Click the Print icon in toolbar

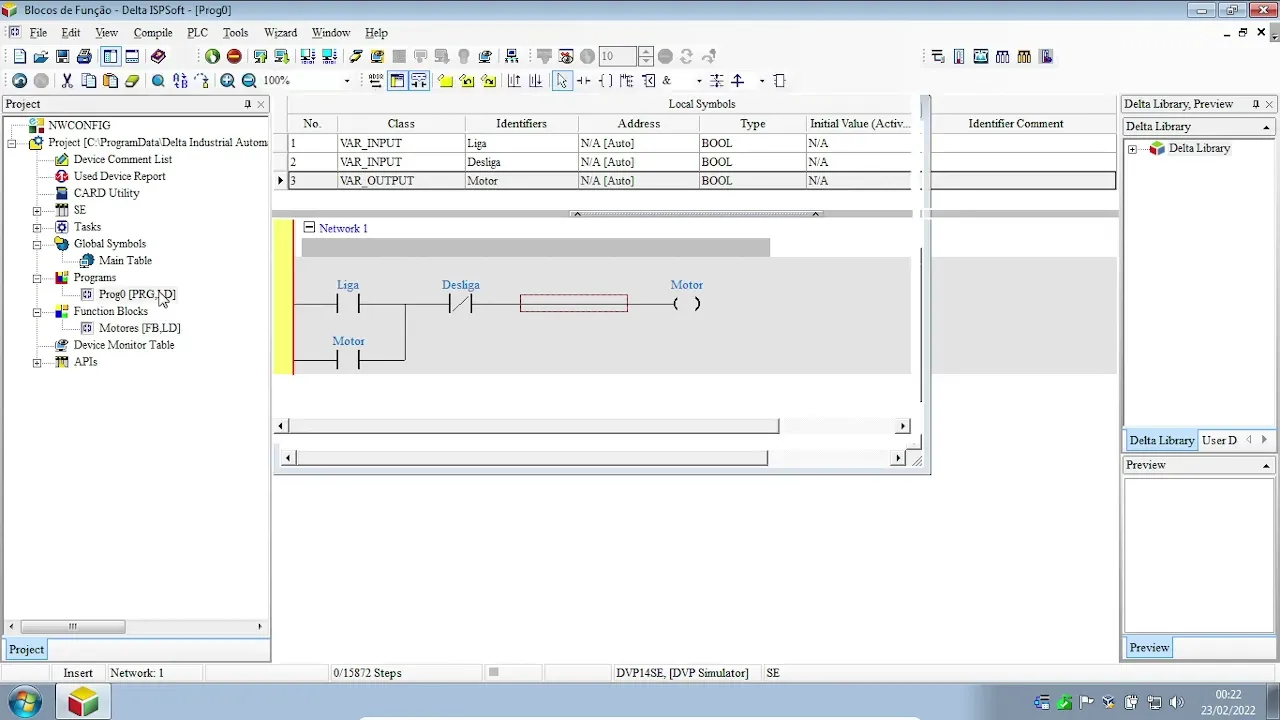point(84,57)
